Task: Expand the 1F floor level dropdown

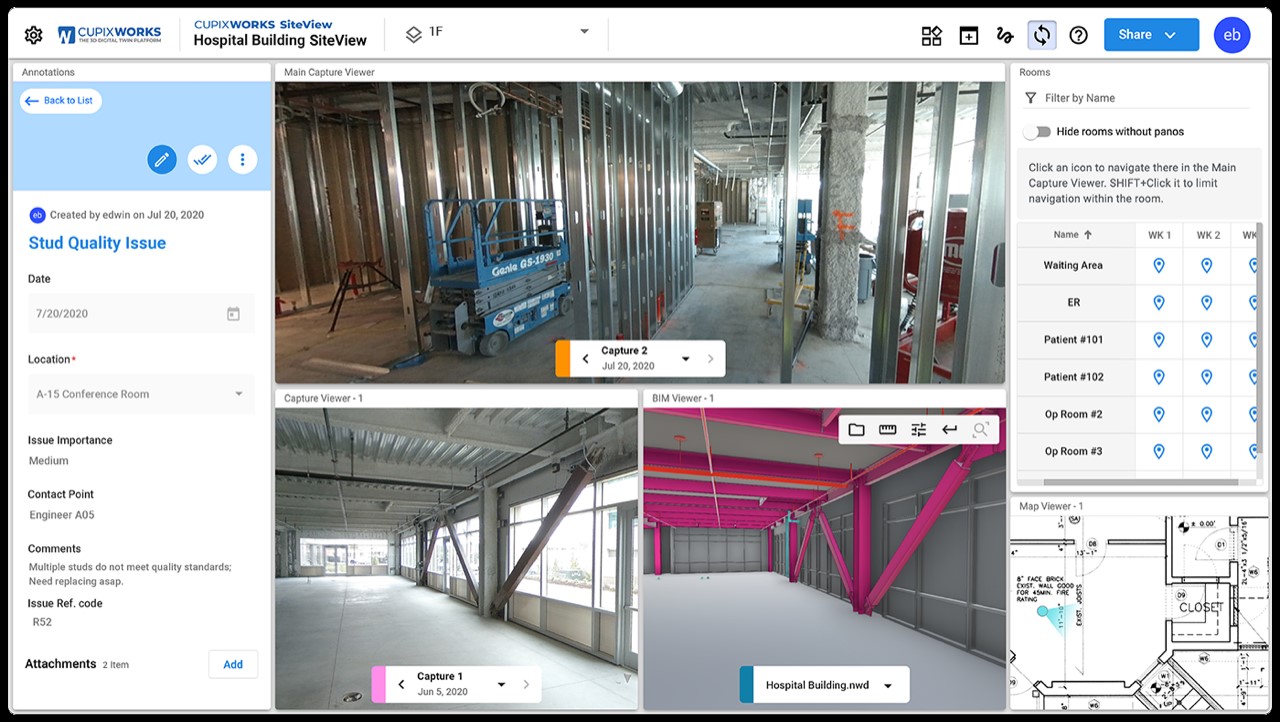Action: 584,33
